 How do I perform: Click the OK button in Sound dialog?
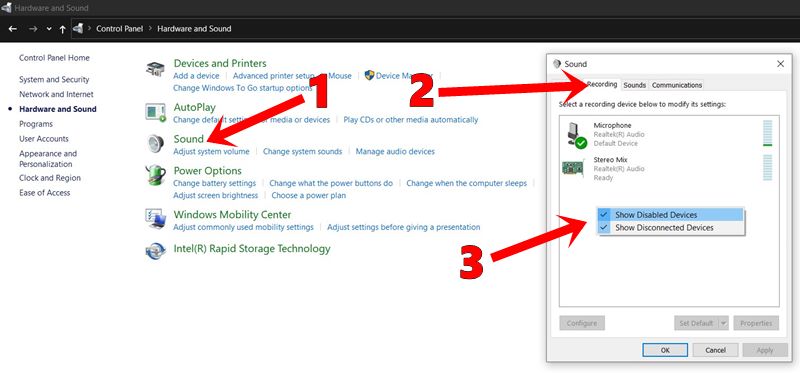(x=665, y=350)
